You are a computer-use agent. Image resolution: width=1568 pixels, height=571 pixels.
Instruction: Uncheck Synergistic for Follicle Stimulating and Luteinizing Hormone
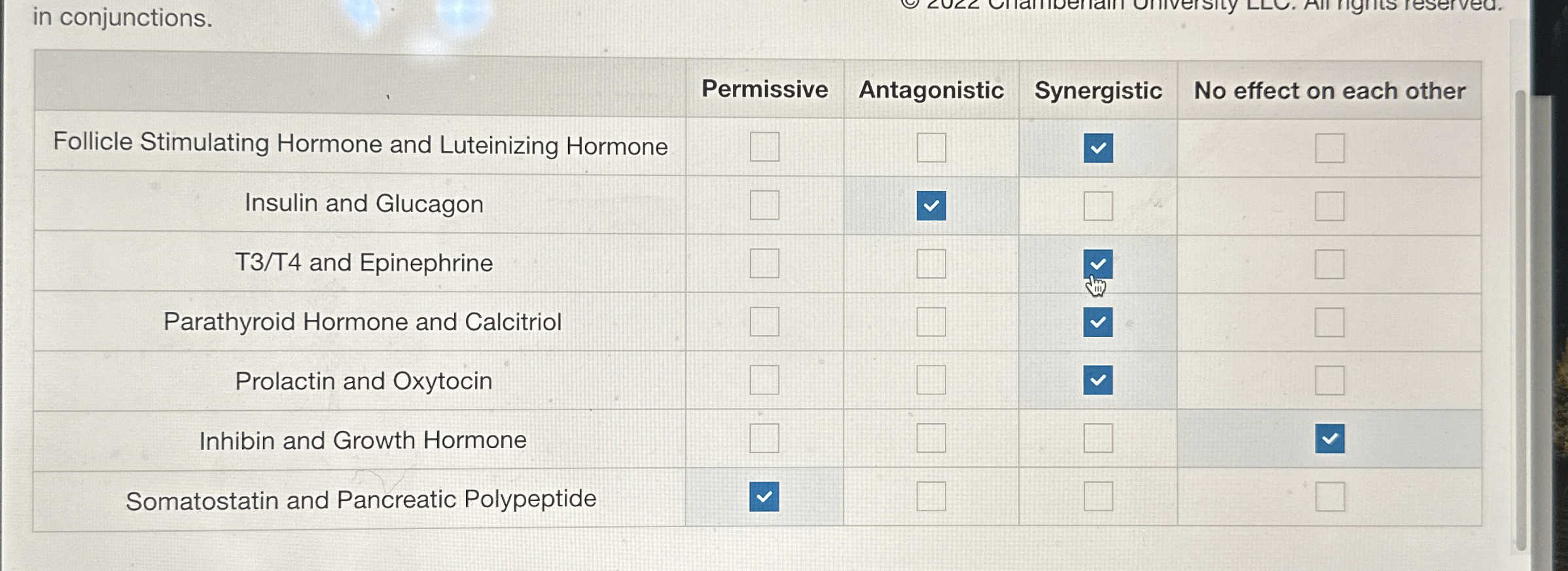(1098, 148)
